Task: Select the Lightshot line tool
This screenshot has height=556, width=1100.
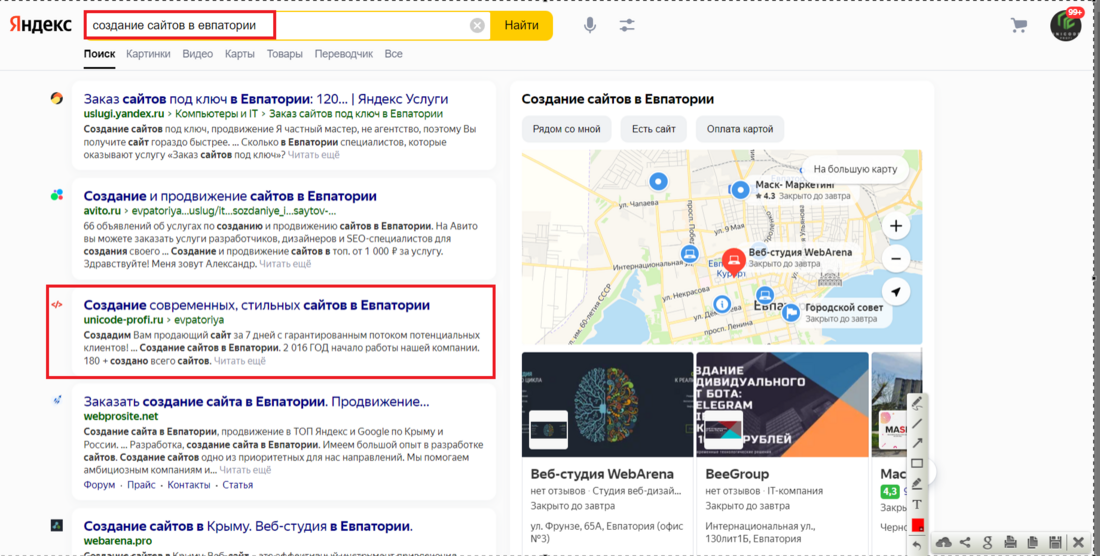Action: click(x=917, y=423)
